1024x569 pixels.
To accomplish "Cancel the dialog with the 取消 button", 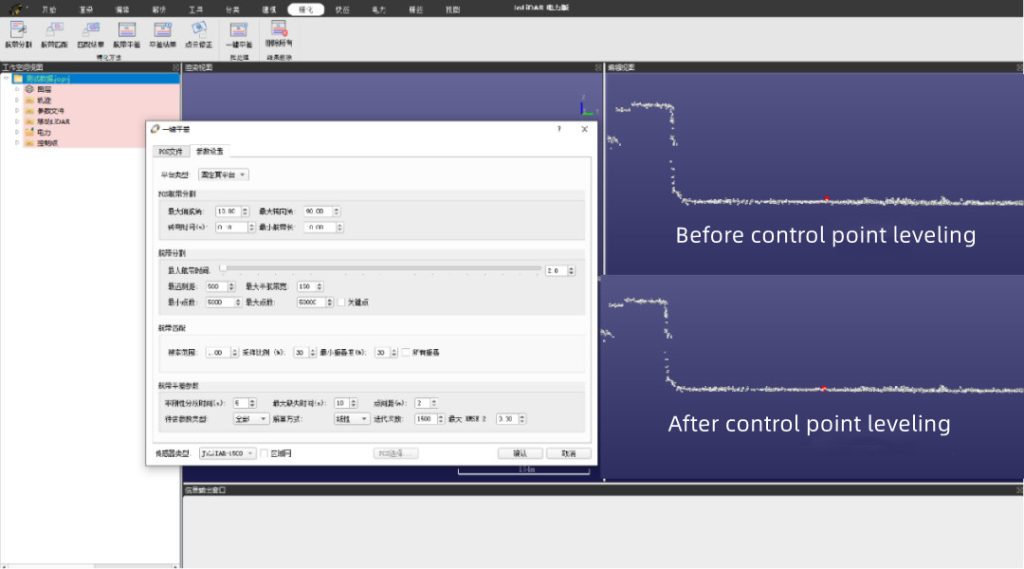I will [x=569, y=453].
